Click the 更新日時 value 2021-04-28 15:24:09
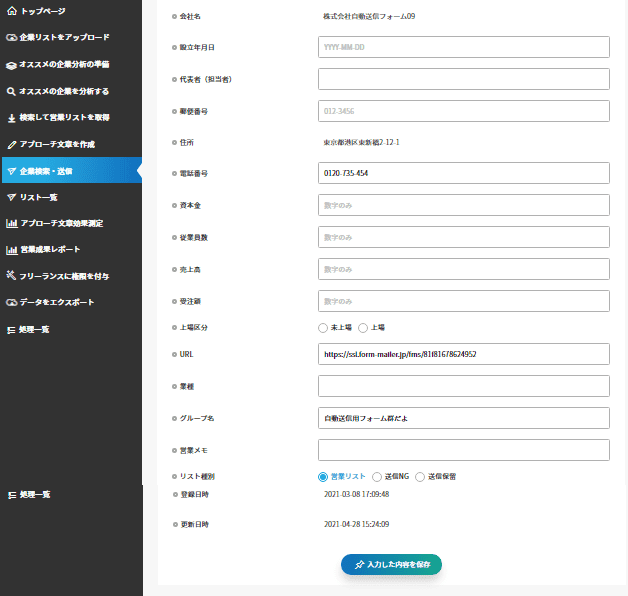 [x=356, y=524]
